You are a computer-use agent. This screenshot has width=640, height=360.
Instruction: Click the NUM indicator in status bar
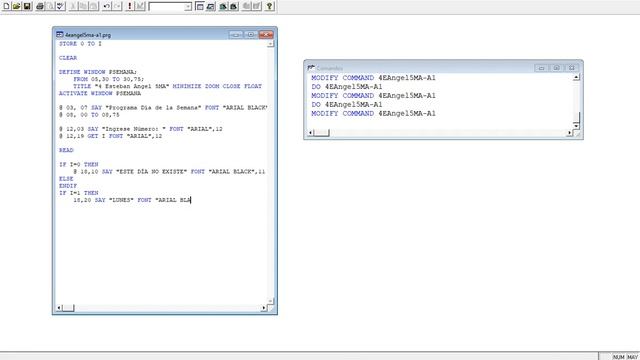click(x=618, y=357)
